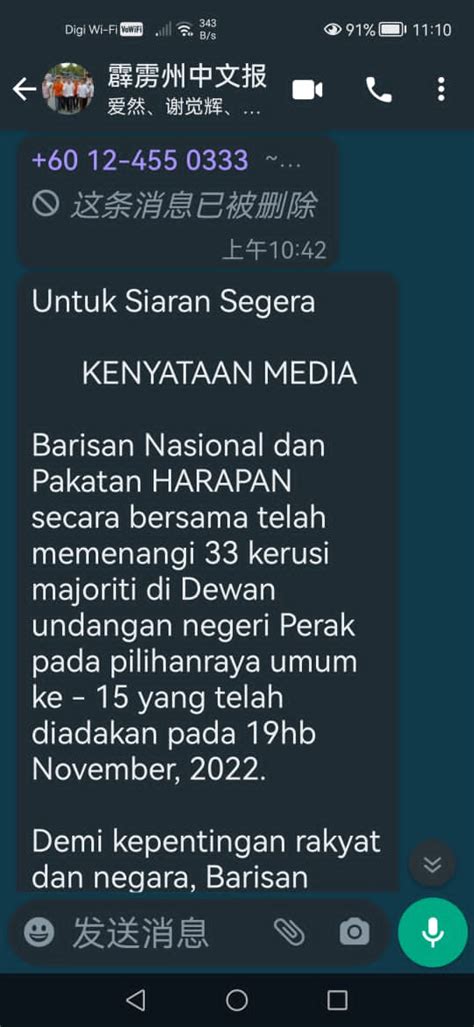This screenshot has width=474, height=1027.
Task: Open the emoji picker
Action: (39, 931)
